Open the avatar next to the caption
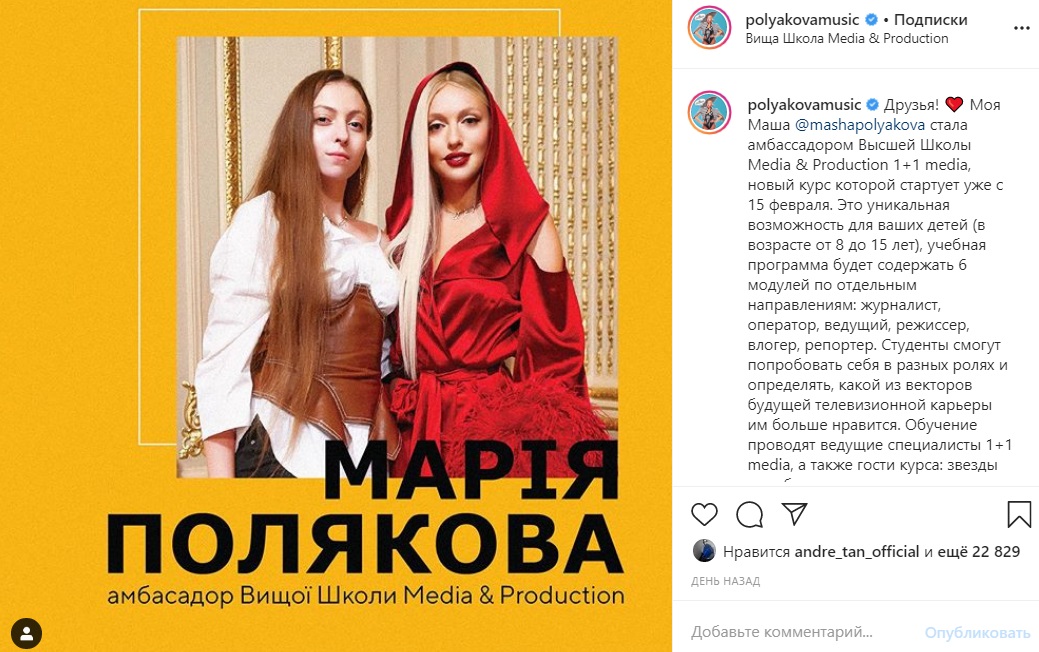 pyautogui.click(x=709, y=113)
